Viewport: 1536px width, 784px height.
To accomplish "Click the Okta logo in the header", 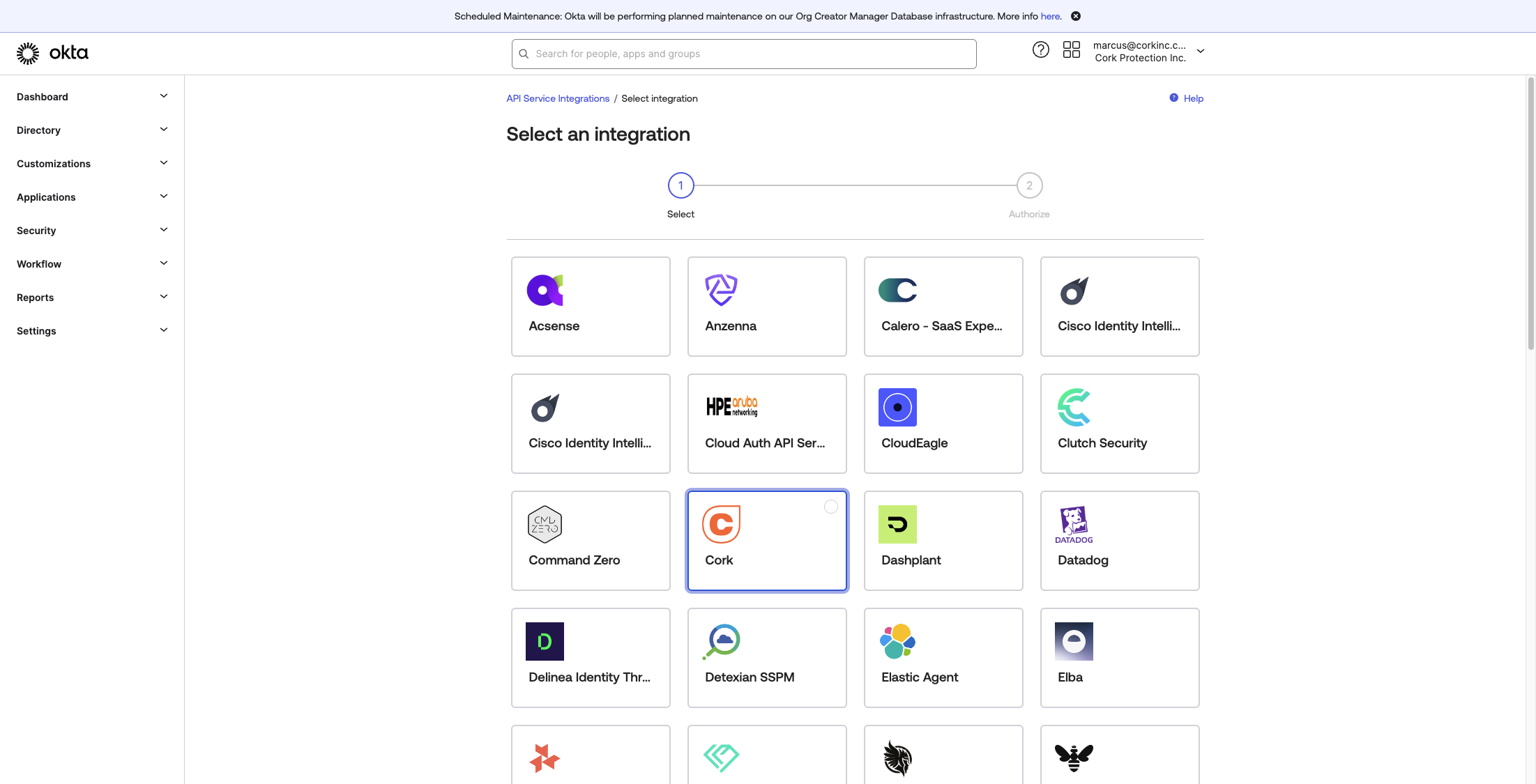I will [x=52, y=53].
